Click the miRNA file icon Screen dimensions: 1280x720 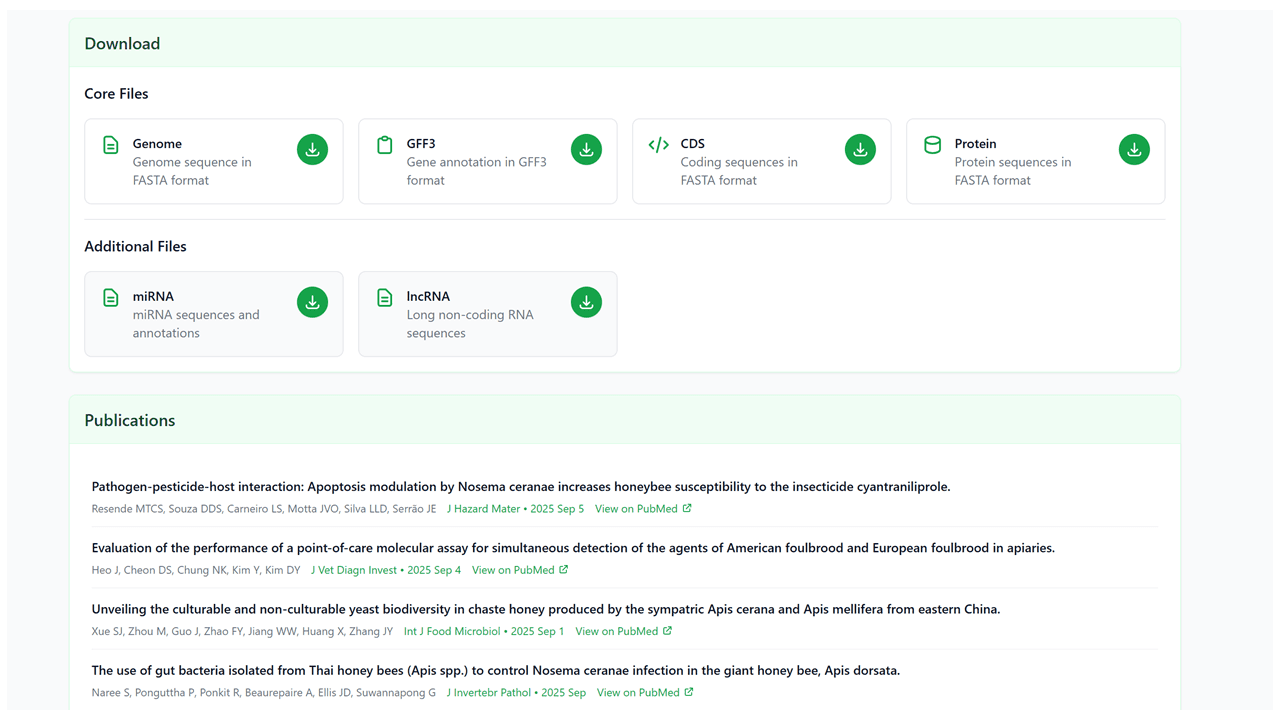(111, 298)
